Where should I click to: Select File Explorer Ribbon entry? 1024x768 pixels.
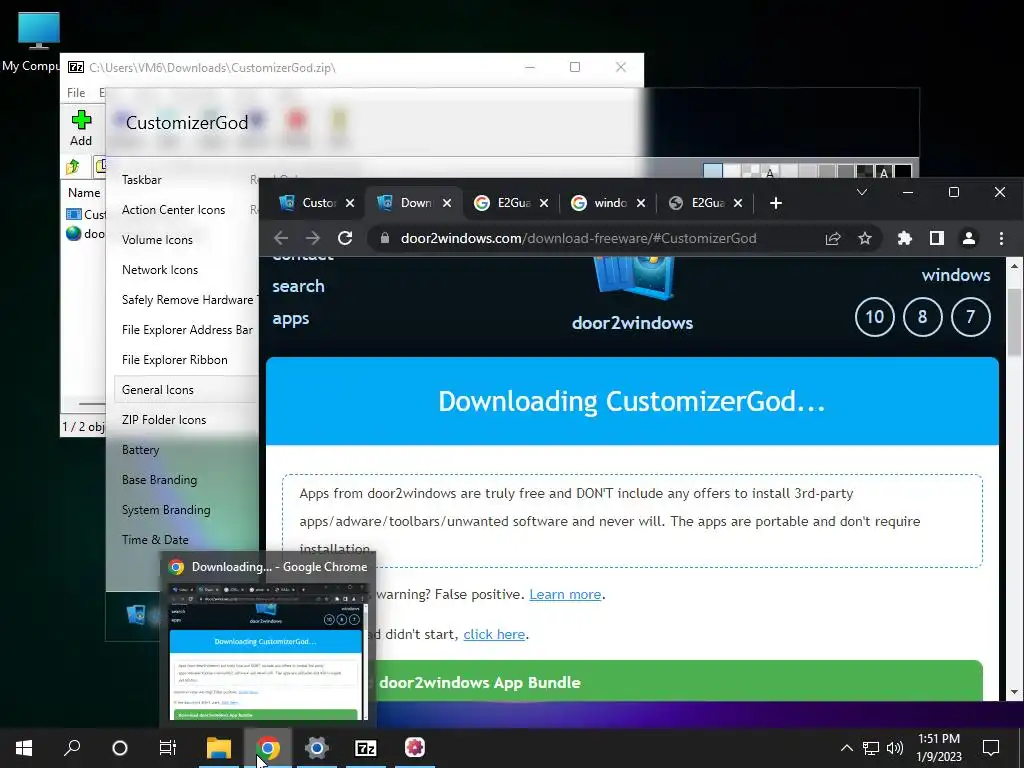pyautogui.click(x=174, y=360)
